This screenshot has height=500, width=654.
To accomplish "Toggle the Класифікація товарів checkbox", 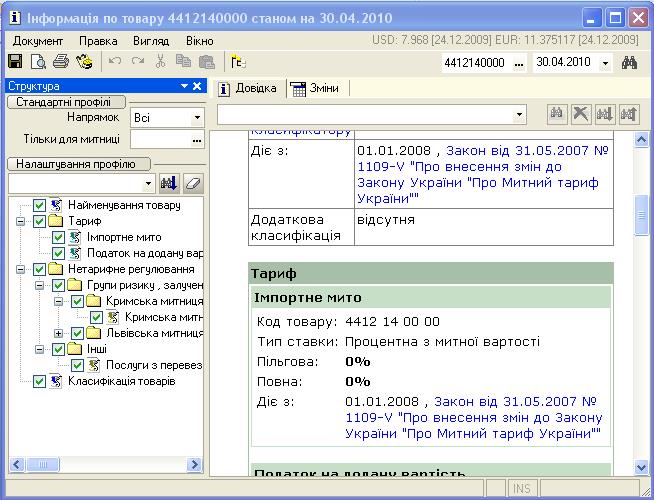I will click(39, 381).
